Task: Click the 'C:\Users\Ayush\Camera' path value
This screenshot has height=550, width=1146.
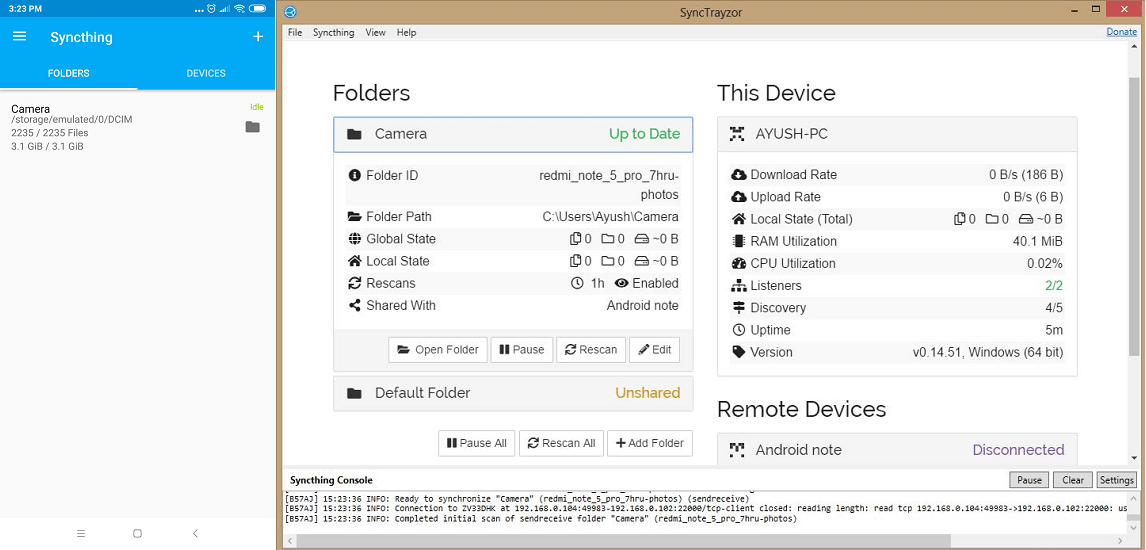Action: pos(610,217)
